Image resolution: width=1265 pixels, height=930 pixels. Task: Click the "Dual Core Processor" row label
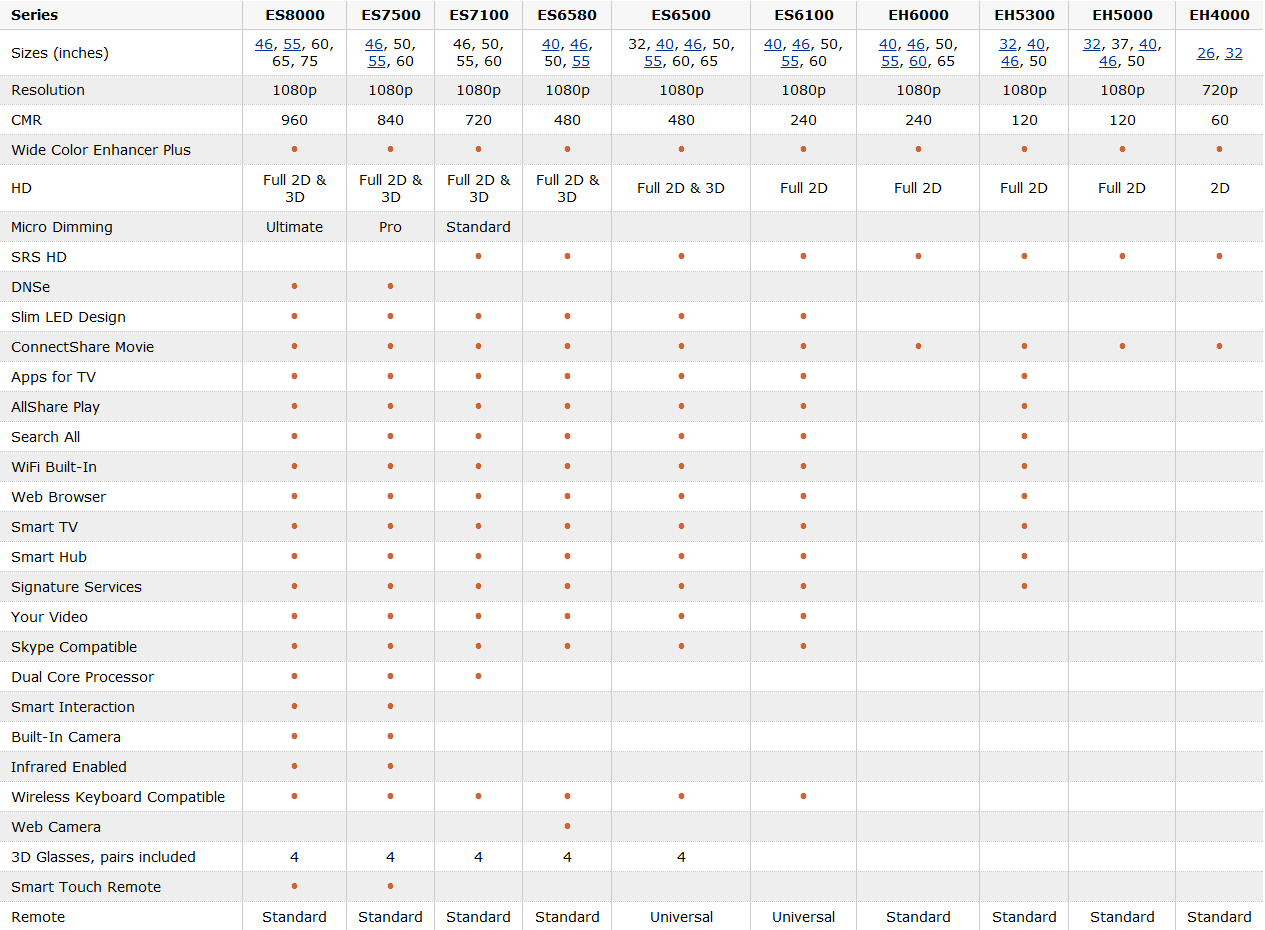83,677
